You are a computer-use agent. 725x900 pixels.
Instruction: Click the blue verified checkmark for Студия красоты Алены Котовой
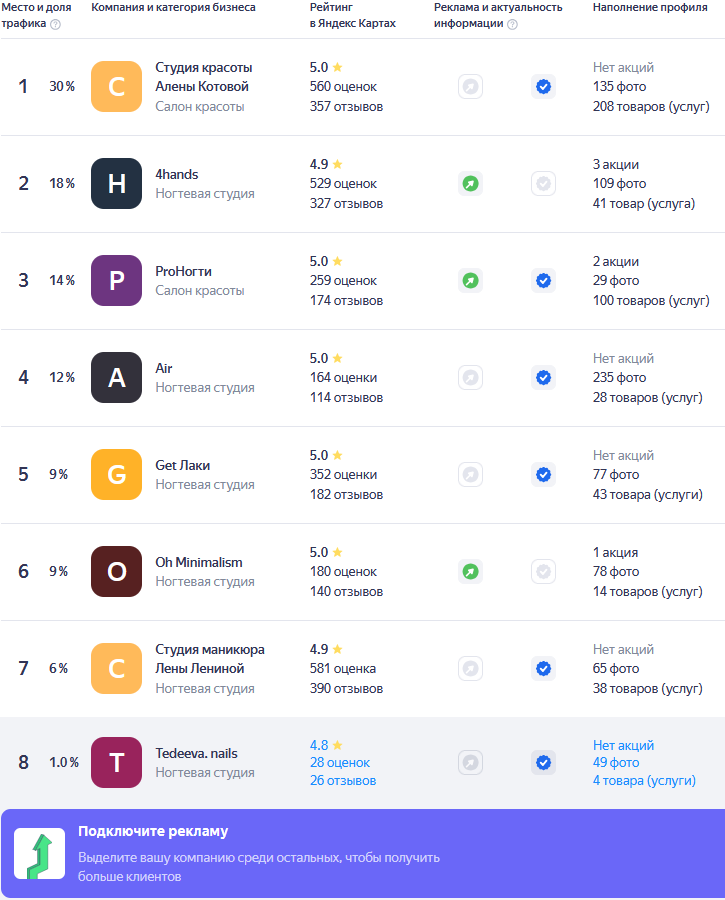[543, 87]
